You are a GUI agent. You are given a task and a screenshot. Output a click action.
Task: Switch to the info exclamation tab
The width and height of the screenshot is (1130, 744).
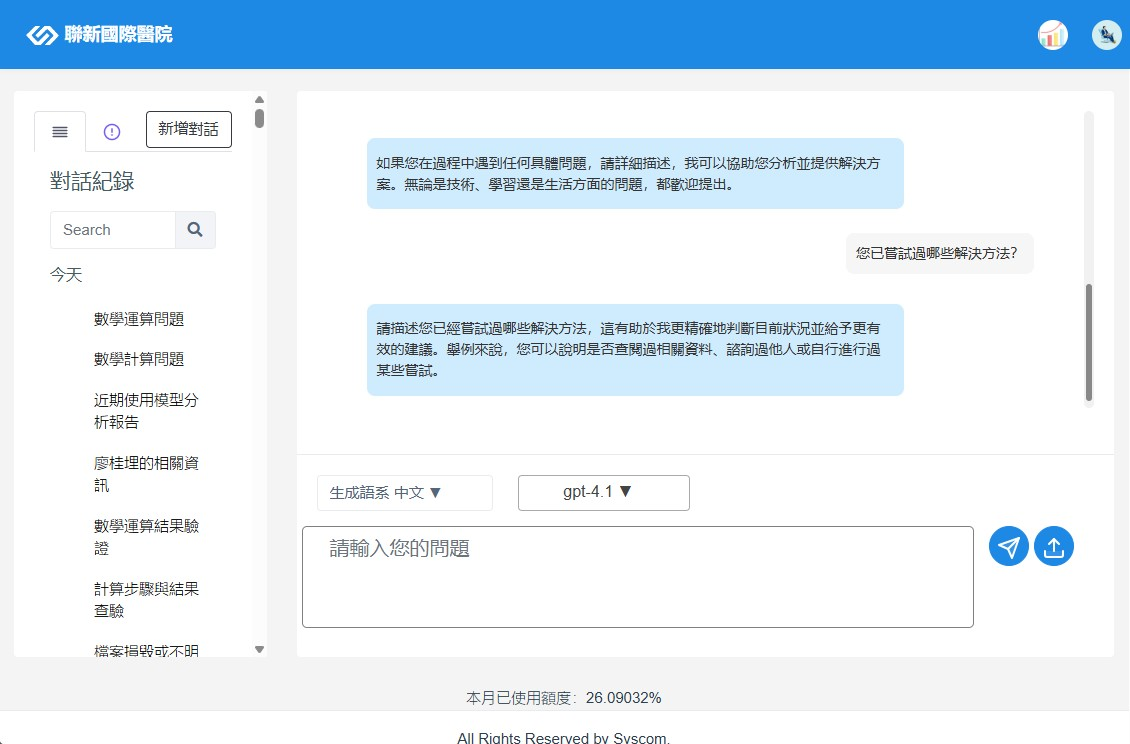112,132
